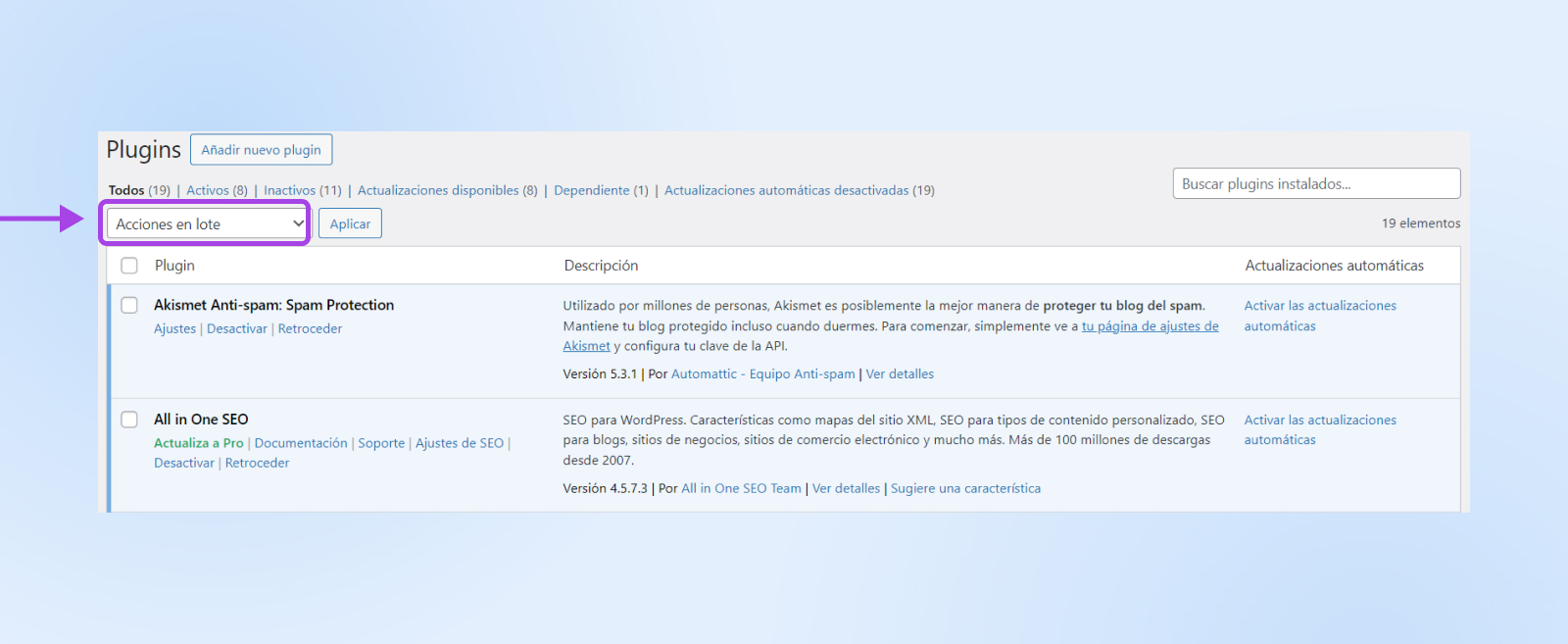The image size is (1568, 644).
Task: Click Sugiere una característica link
Action: (965, 489)
